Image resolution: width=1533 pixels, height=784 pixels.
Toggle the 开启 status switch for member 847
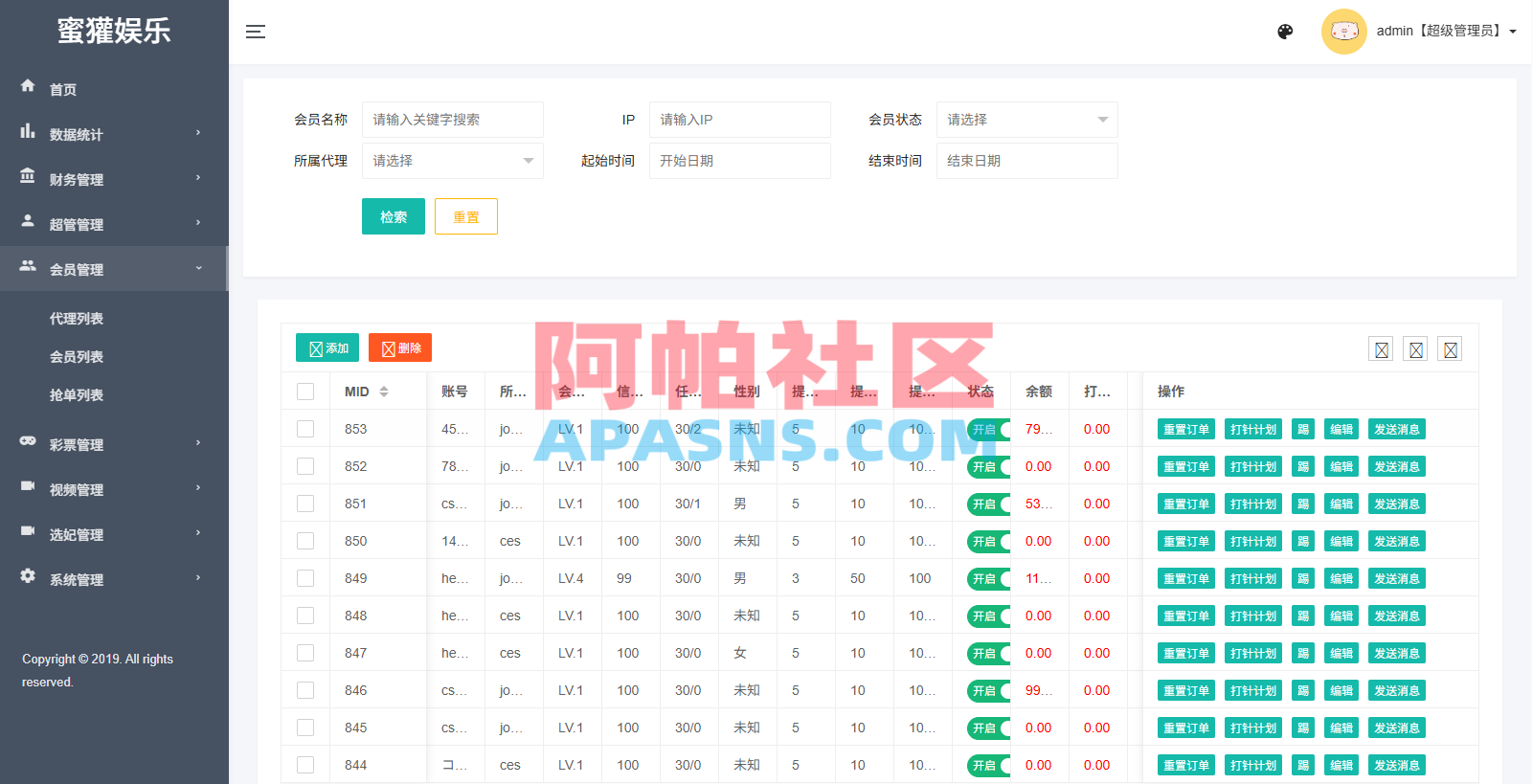[989, 654]
